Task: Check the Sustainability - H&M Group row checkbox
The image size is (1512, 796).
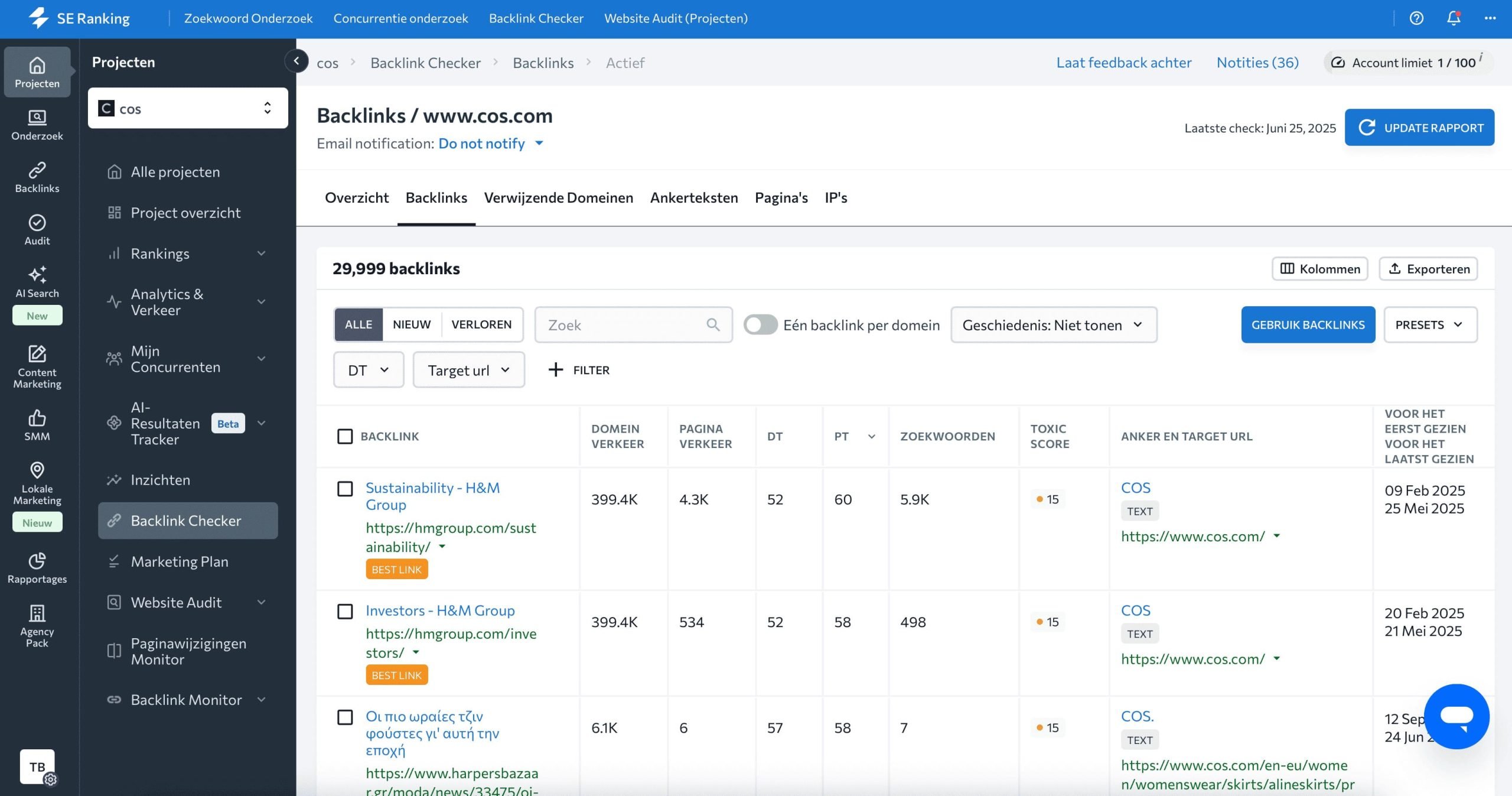Action: pos(345,489)
